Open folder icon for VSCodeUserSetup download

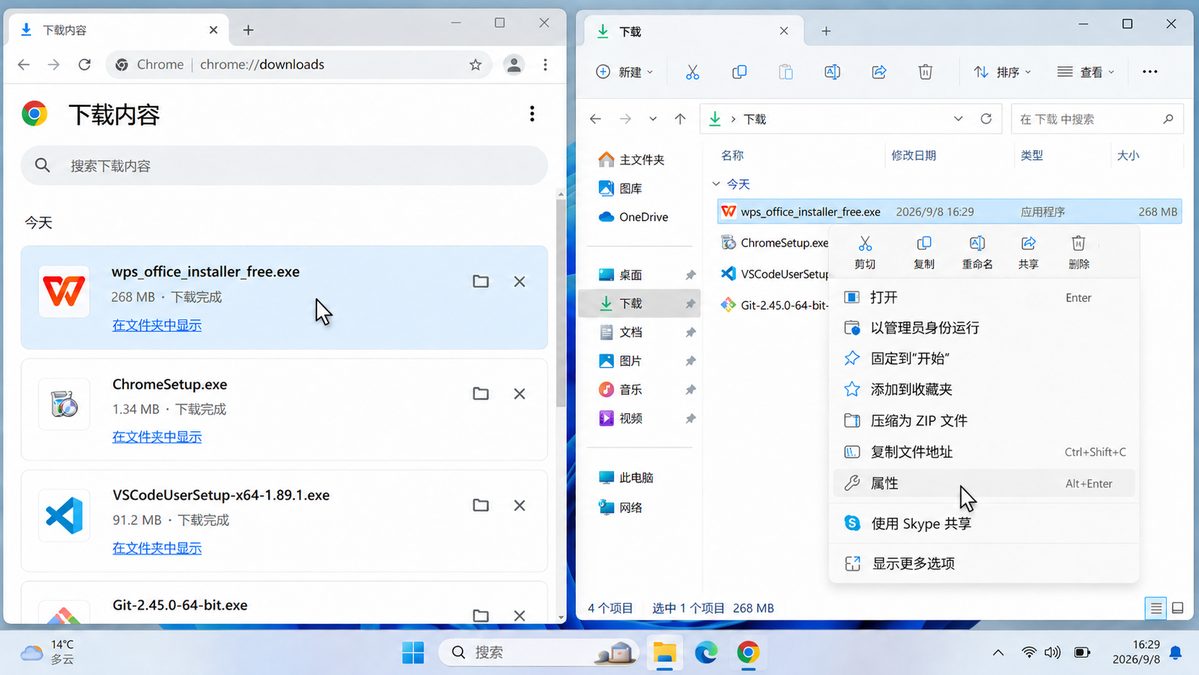point(480,505)
